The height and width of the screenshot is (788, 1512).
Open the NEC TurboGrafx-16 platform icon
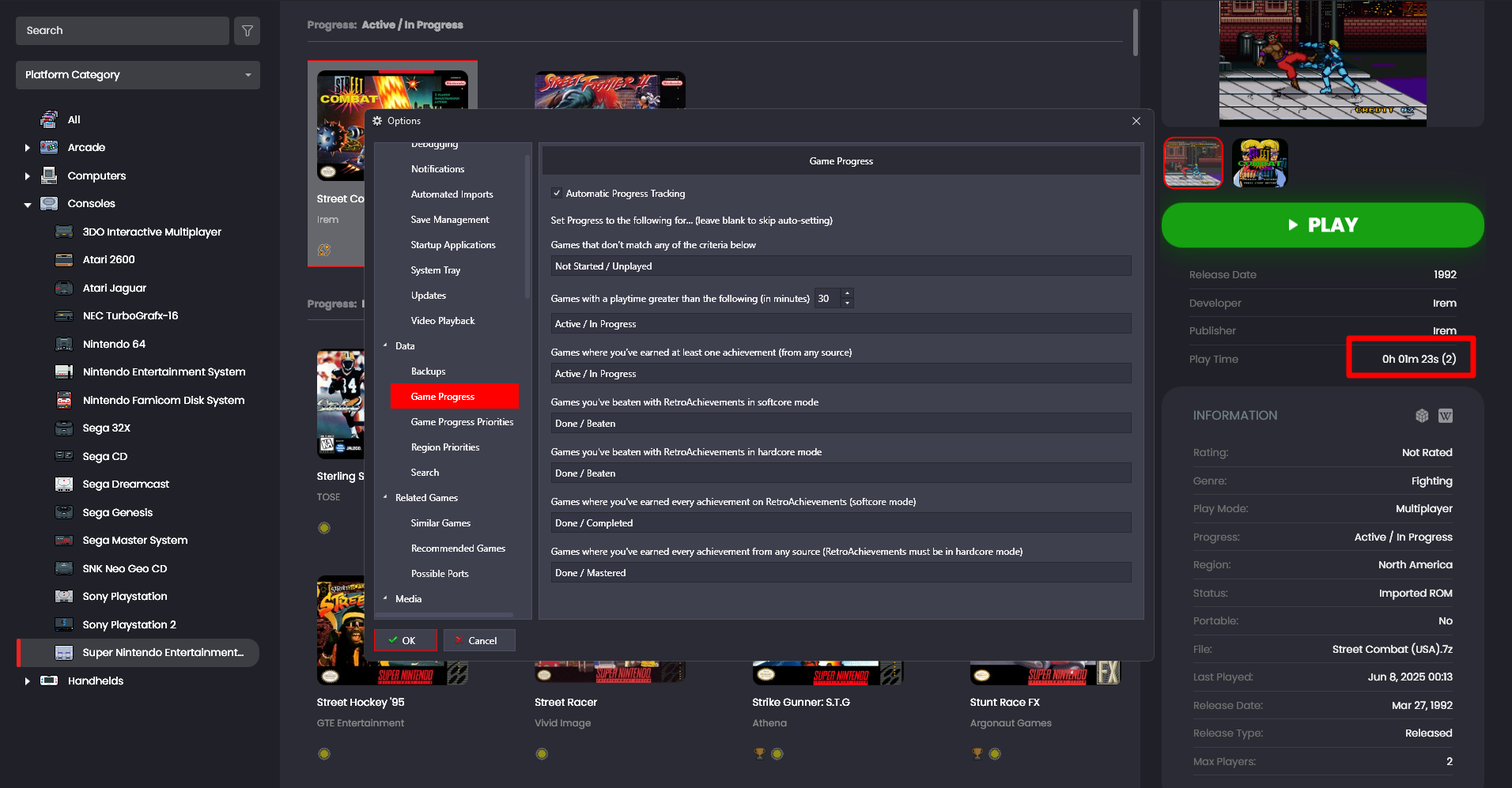pos(64,315)
